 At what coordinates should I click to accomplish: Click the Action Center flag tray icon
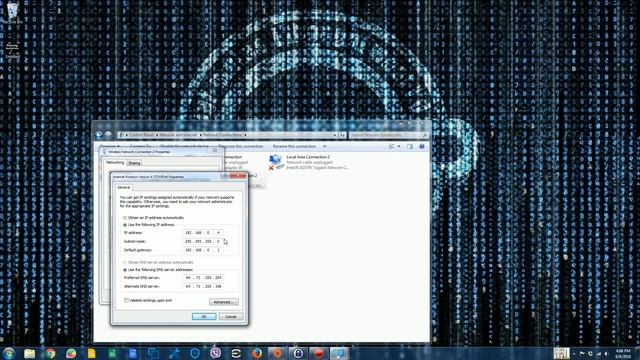pos(582,354)
